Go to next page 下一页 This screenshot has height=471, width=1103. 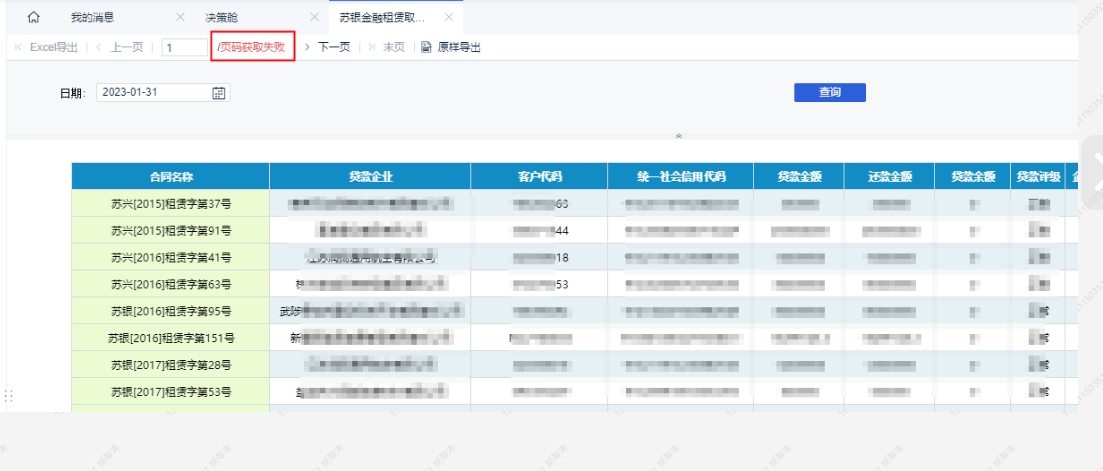[334, 47]
